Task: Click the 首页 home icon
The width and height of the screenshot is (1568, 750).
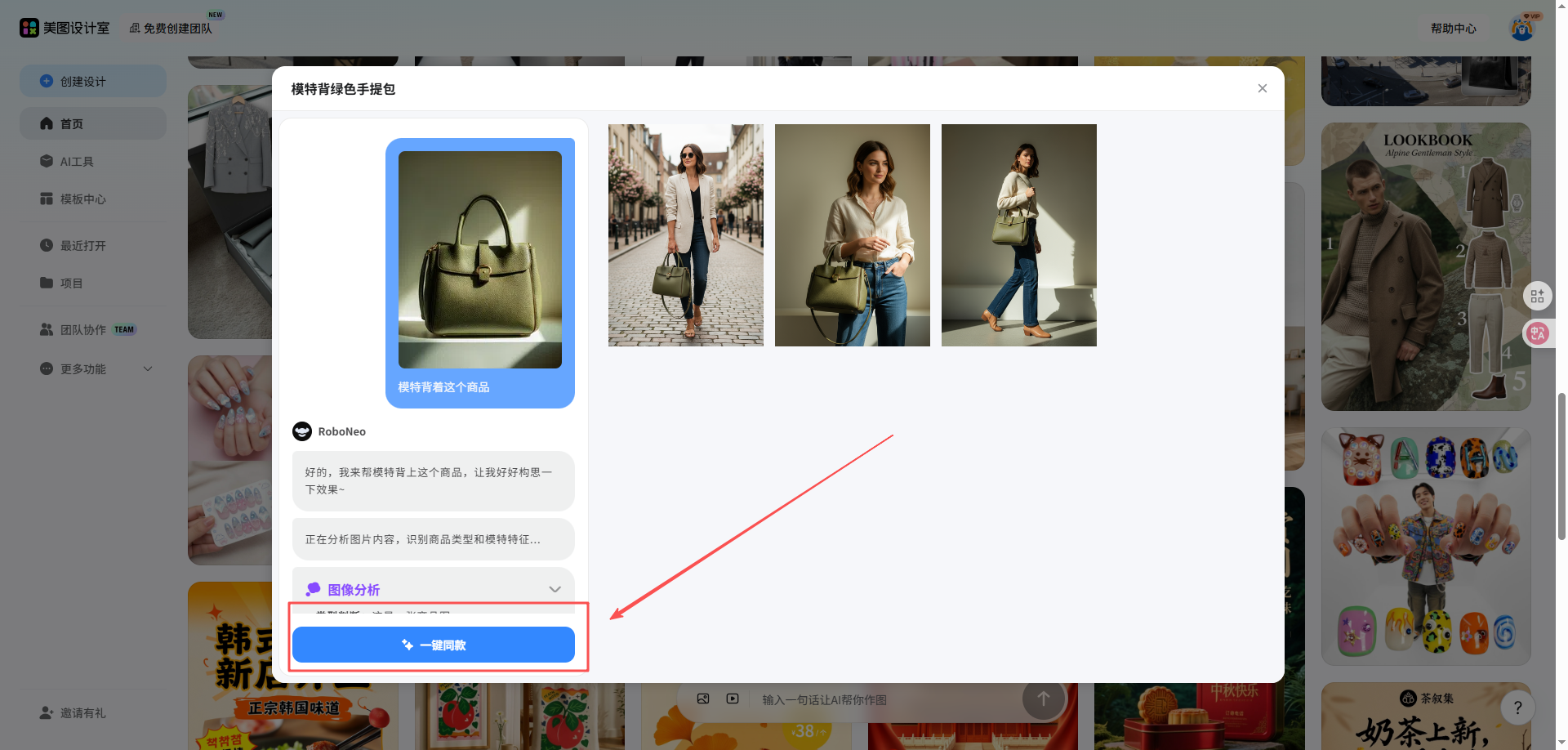Action: coord(47,123)
